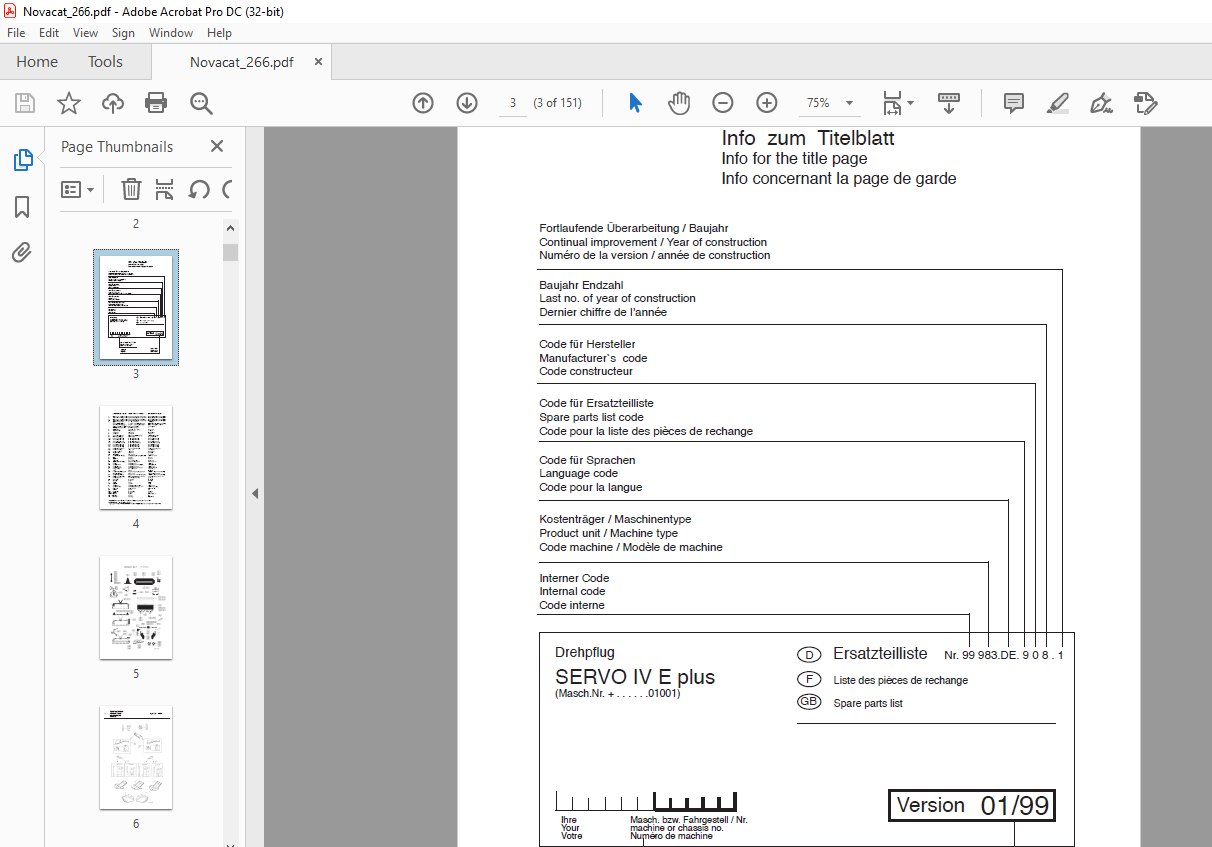1212x847 pixels.
Task: Click the Scrolling mode keyboard icon
Action: (949, 103)
